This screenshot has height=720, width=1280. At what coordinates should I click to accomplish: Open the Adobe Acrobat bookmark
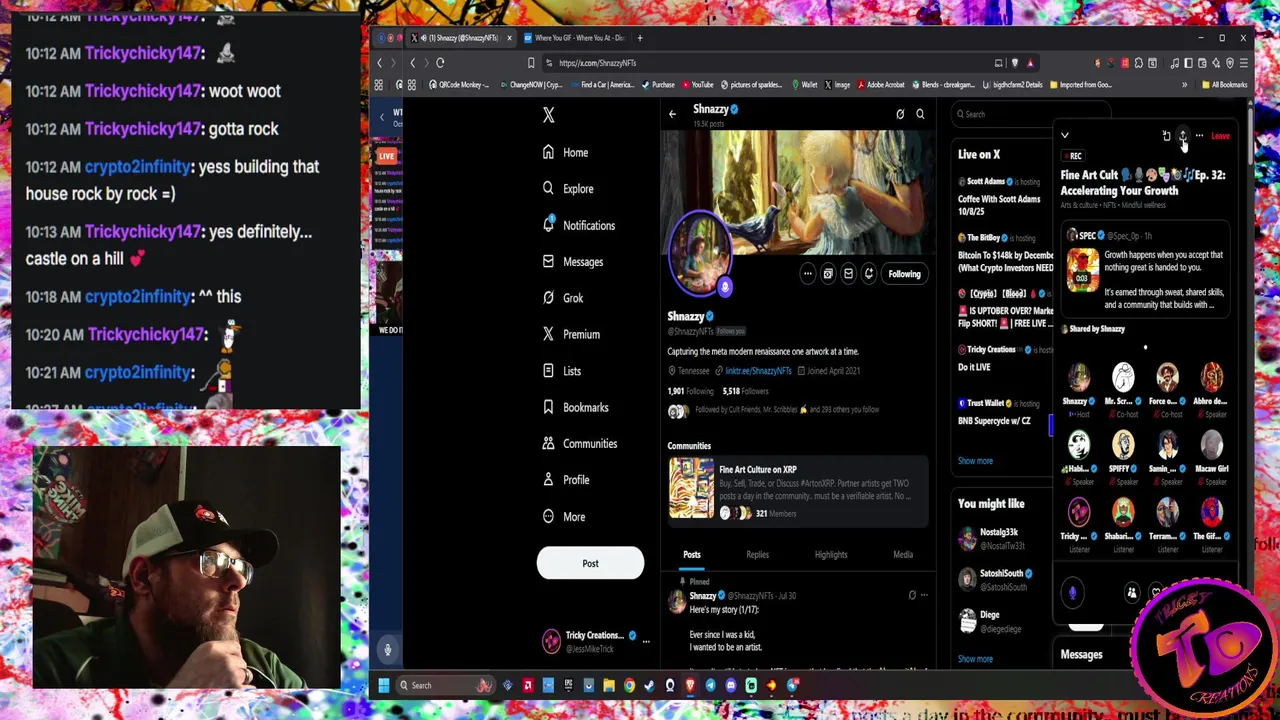[x=880, y=85]
